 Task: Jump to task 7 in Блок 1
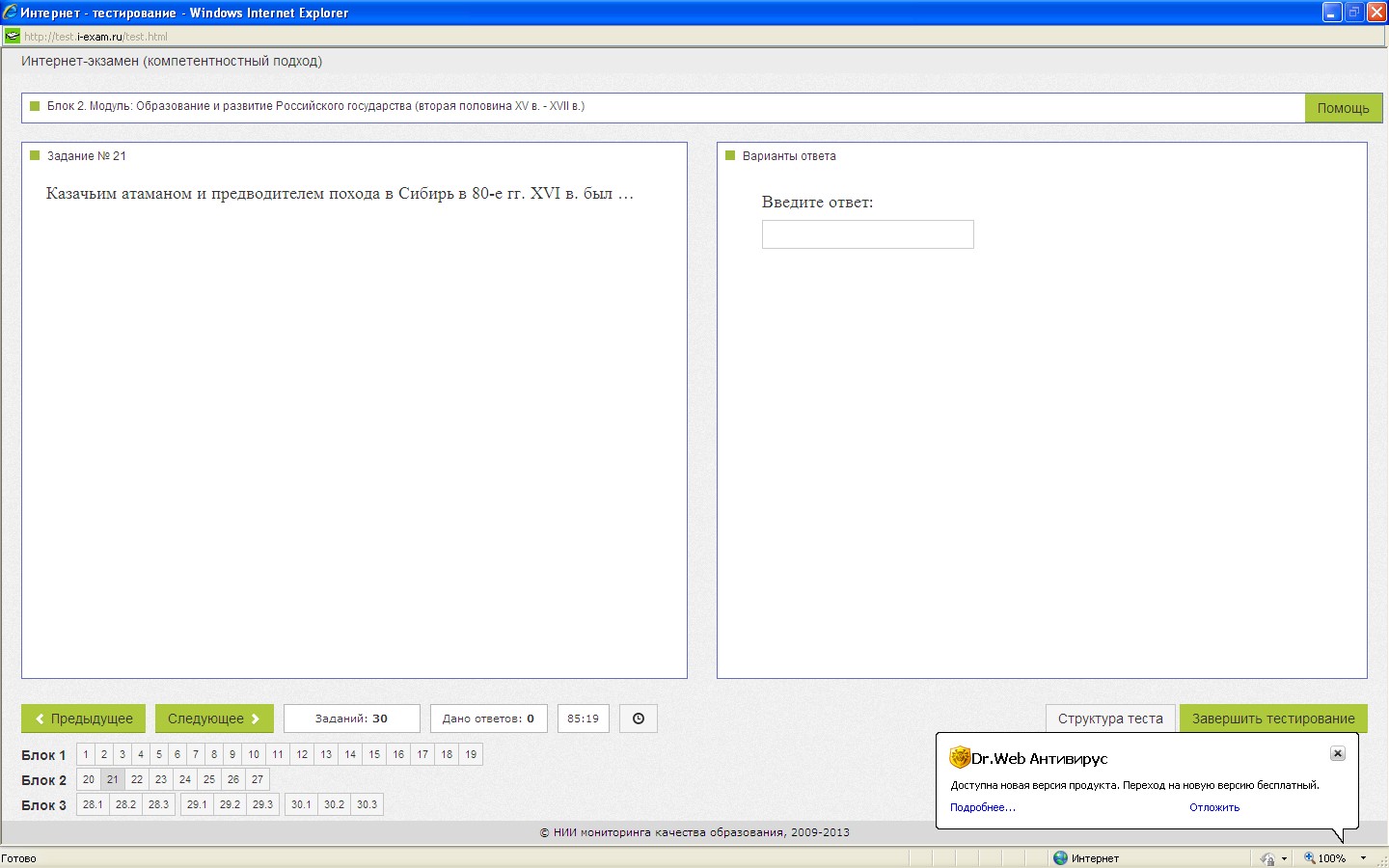point(196,754)
